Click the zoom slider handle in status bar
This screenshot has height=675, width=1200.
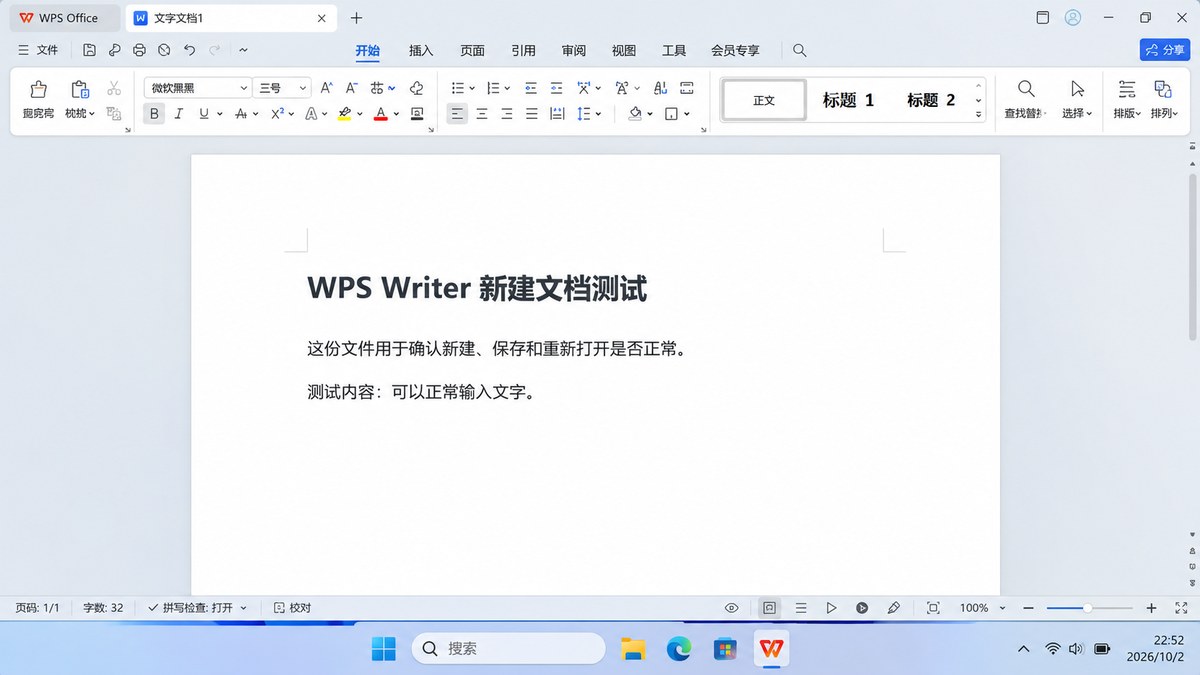click(1087, 607)
